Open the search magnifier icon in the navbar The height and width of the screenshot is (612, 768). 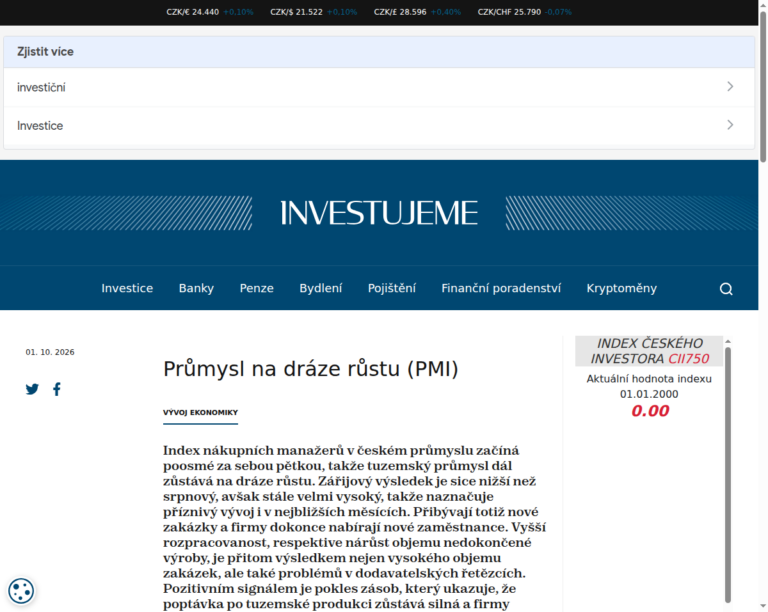726,289
